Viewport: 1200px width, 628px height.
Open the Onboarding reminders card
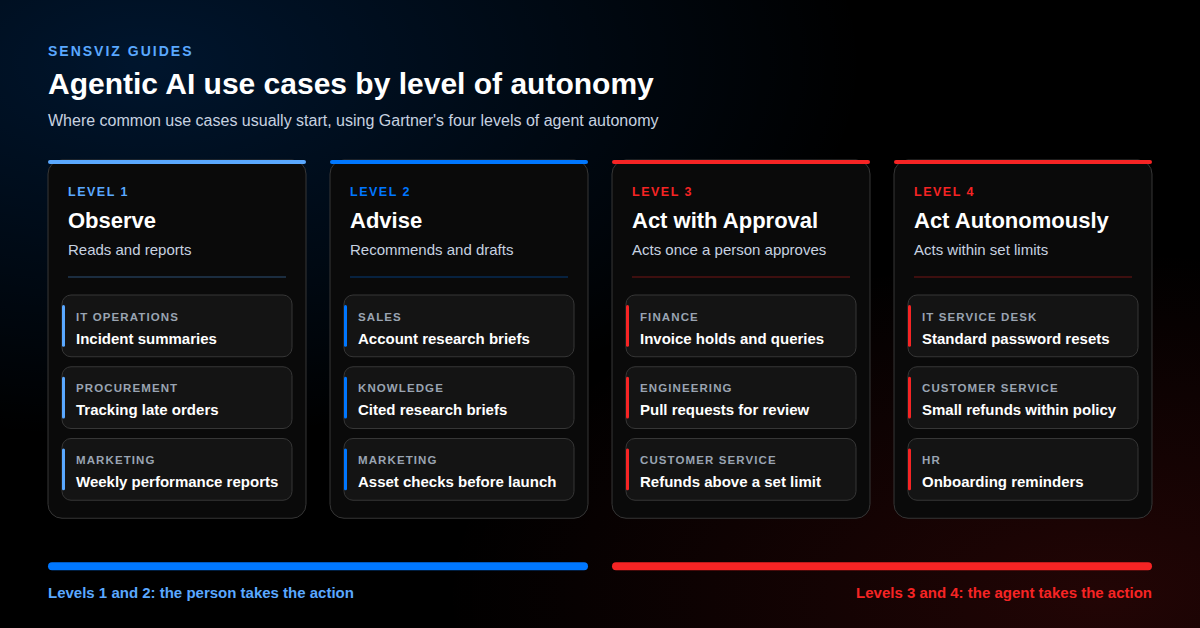1023,469
